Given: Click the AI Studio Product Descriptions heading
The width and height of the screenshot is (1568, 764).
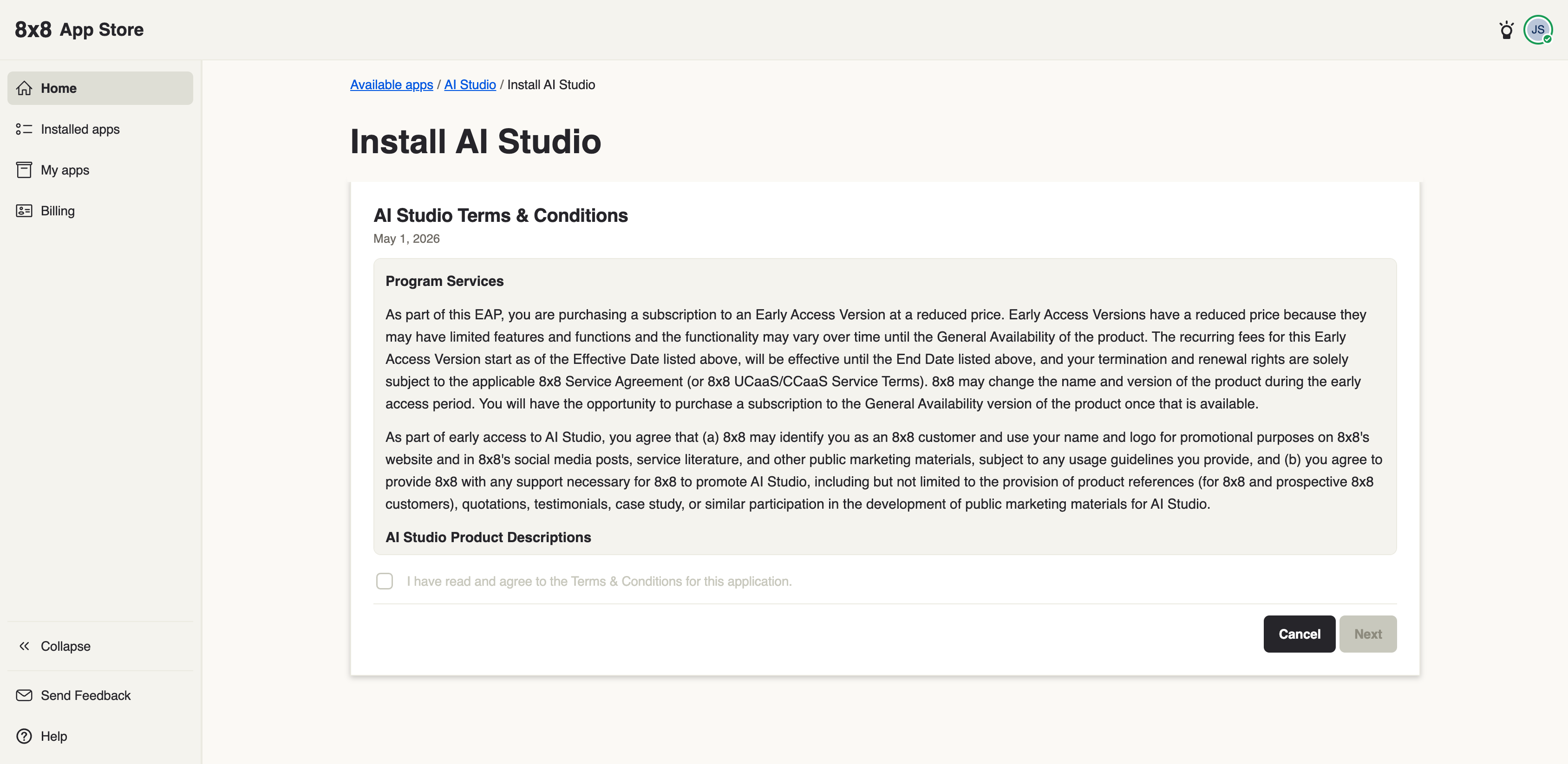Looking at the screenshot, I should click(x=488, y=537).
